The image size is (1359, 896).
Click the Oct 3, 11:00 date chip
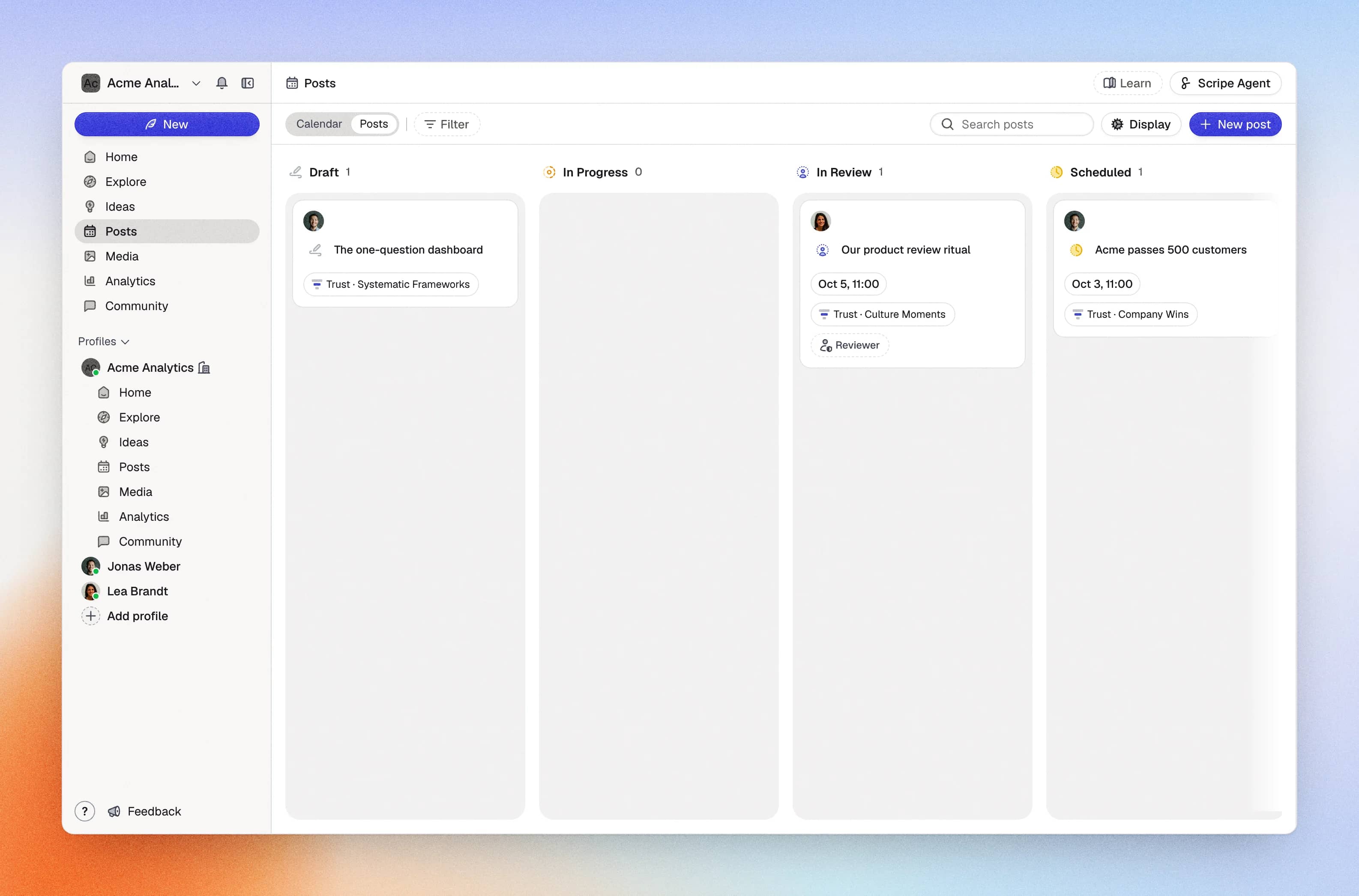pyautogui.click(x=1102, y=284)
